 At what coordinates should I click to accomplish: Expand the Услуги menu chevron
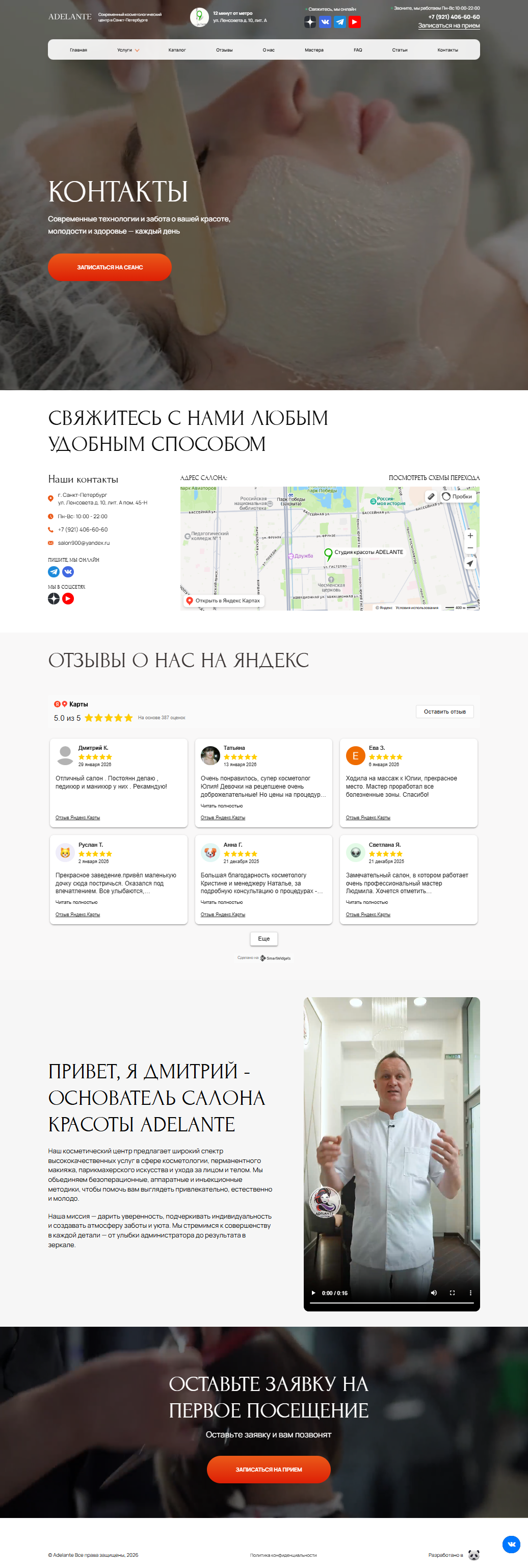(x=137, y=50)
